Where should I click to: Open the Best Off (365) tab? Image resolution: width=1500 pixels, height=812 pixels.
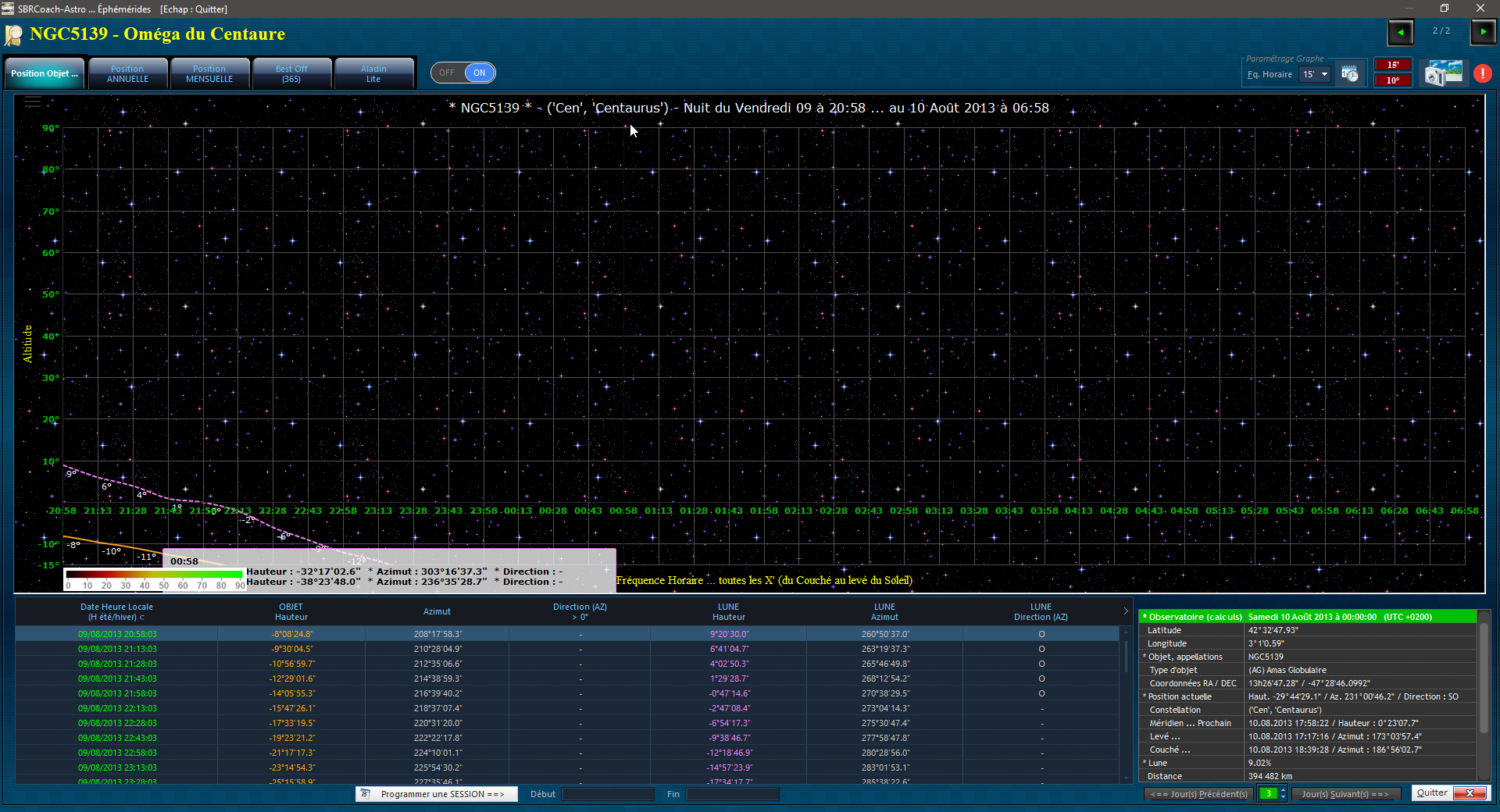[291, 73]
